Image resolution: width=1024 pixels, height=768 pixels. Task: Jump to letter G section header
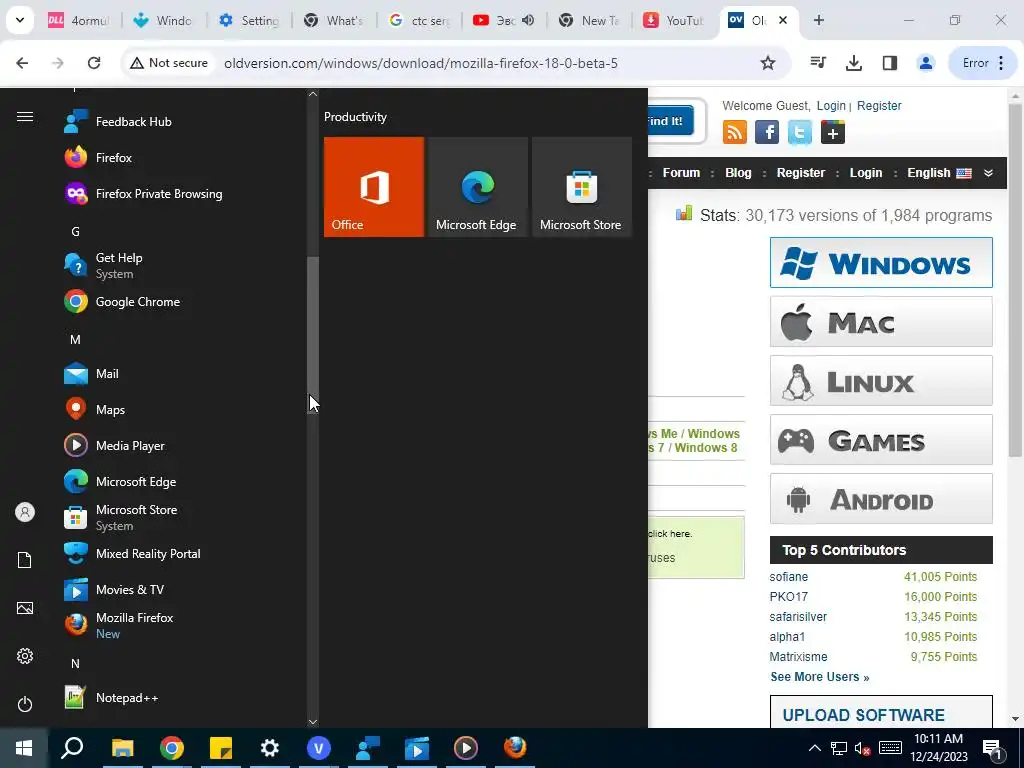(x=75, y=231)
